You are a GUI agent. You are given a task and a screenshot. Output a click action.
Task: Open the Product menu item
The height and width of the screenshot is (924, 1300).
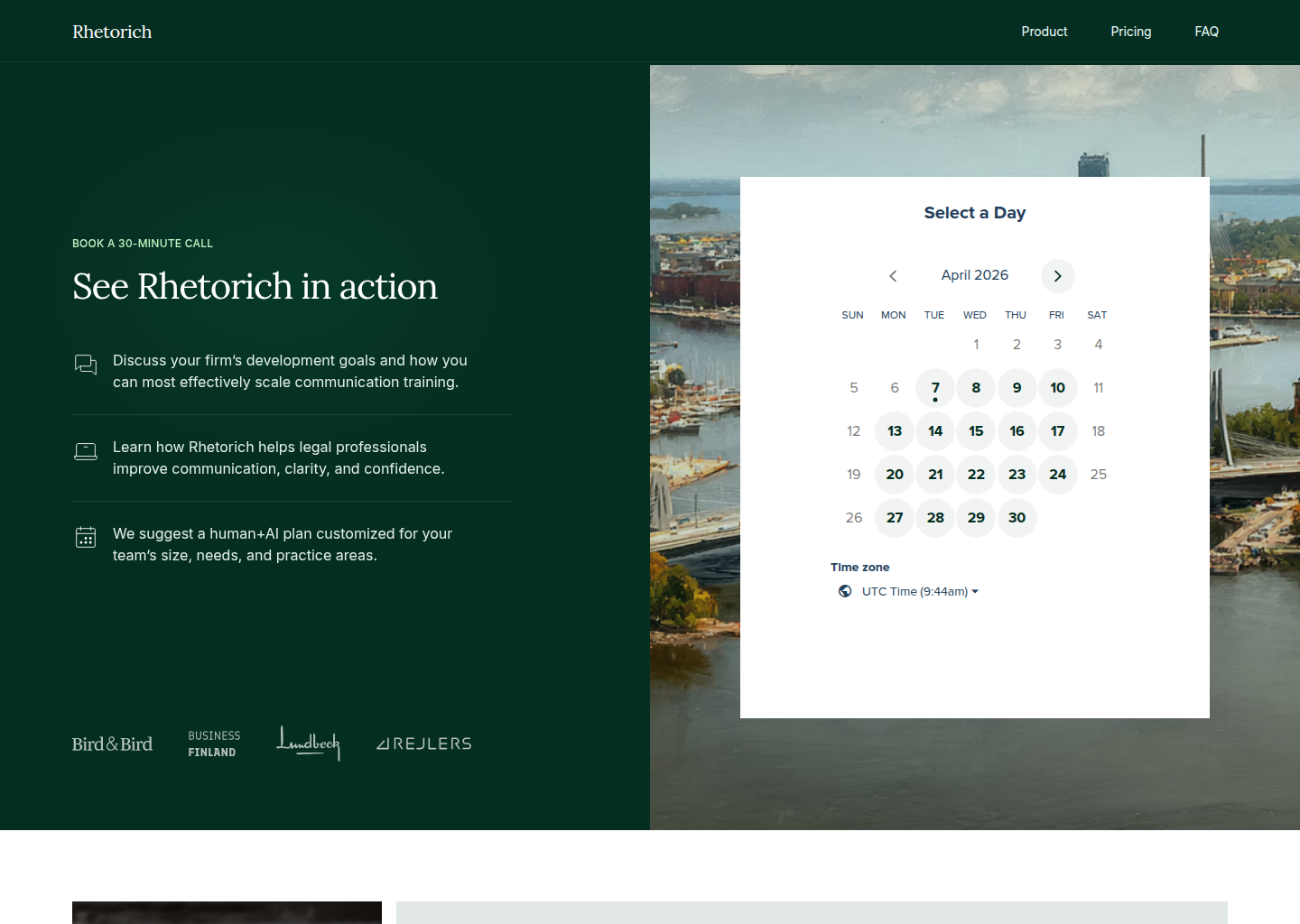click(1044, 32)
